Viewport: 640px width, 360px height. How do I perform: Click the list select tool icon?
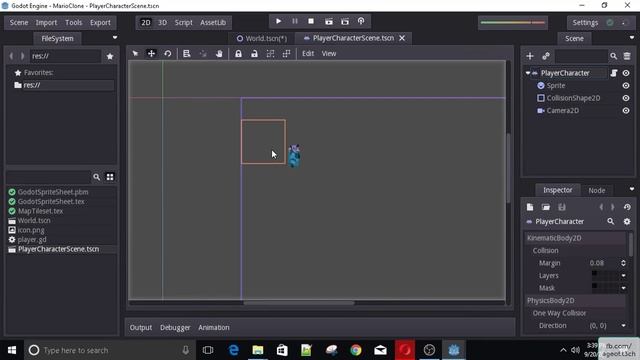click(187, 53)
